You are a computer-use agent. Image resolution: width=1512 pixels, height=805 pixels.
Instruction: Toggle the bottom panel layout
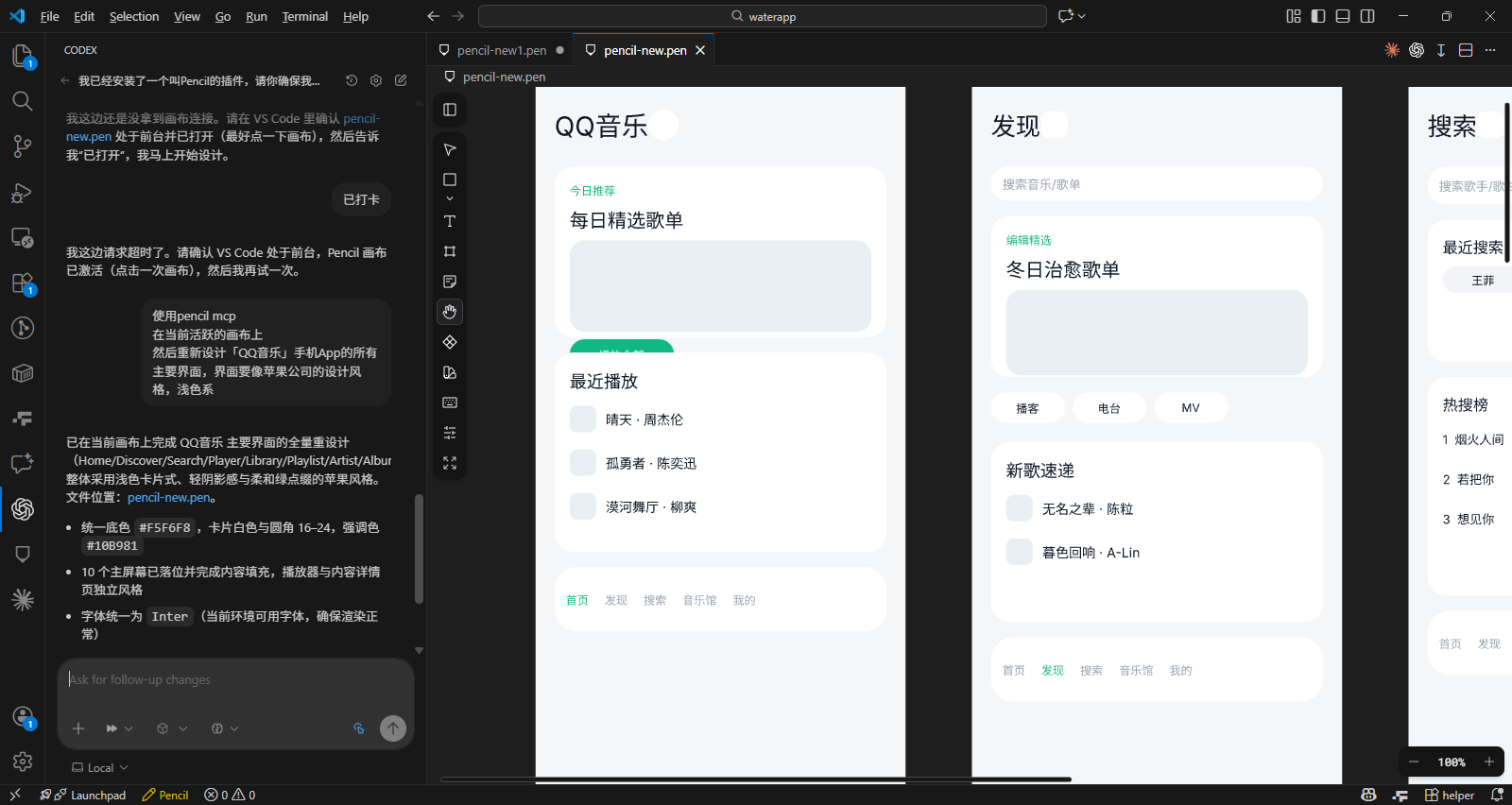pyautogui.click(x=1343, y=16)
